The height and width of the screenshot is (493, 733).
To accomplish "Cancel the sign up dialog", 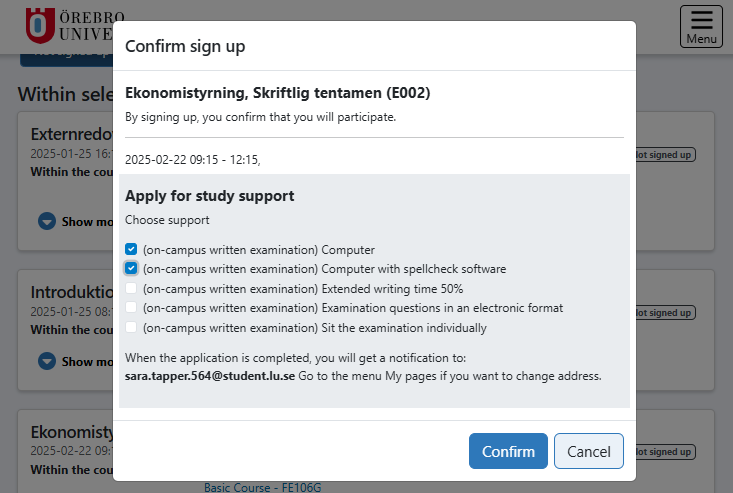I will click(x=588, y=451).
